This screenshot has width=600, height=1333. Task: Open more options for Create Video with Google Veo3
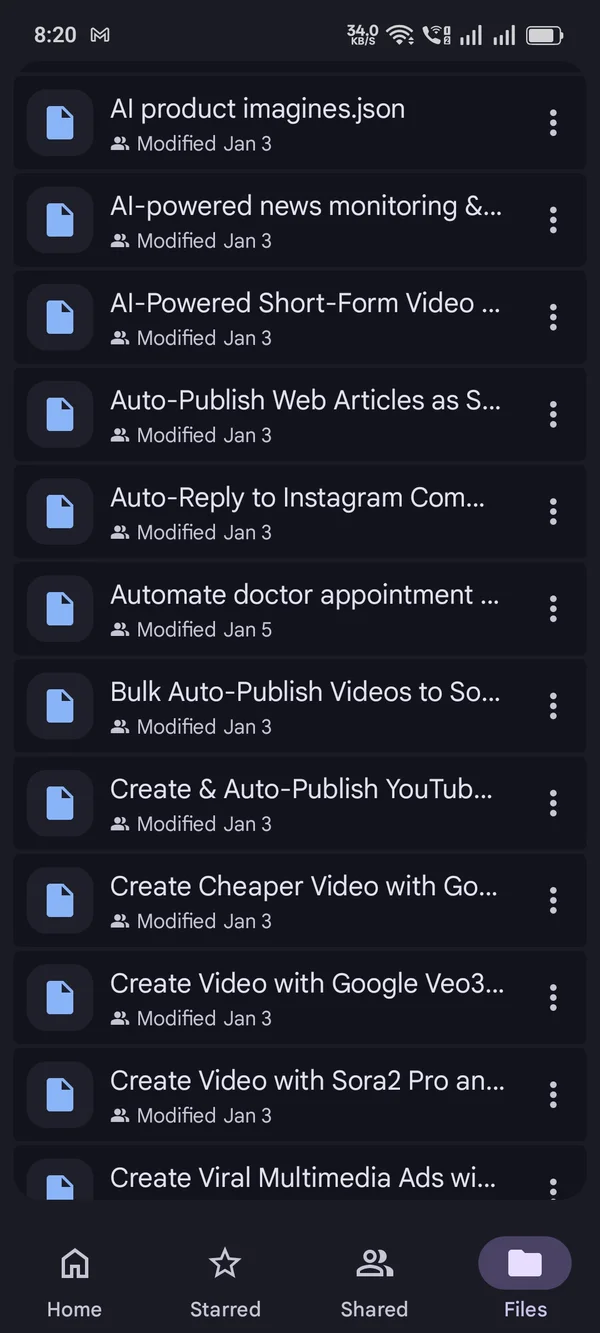coord(553,997)
